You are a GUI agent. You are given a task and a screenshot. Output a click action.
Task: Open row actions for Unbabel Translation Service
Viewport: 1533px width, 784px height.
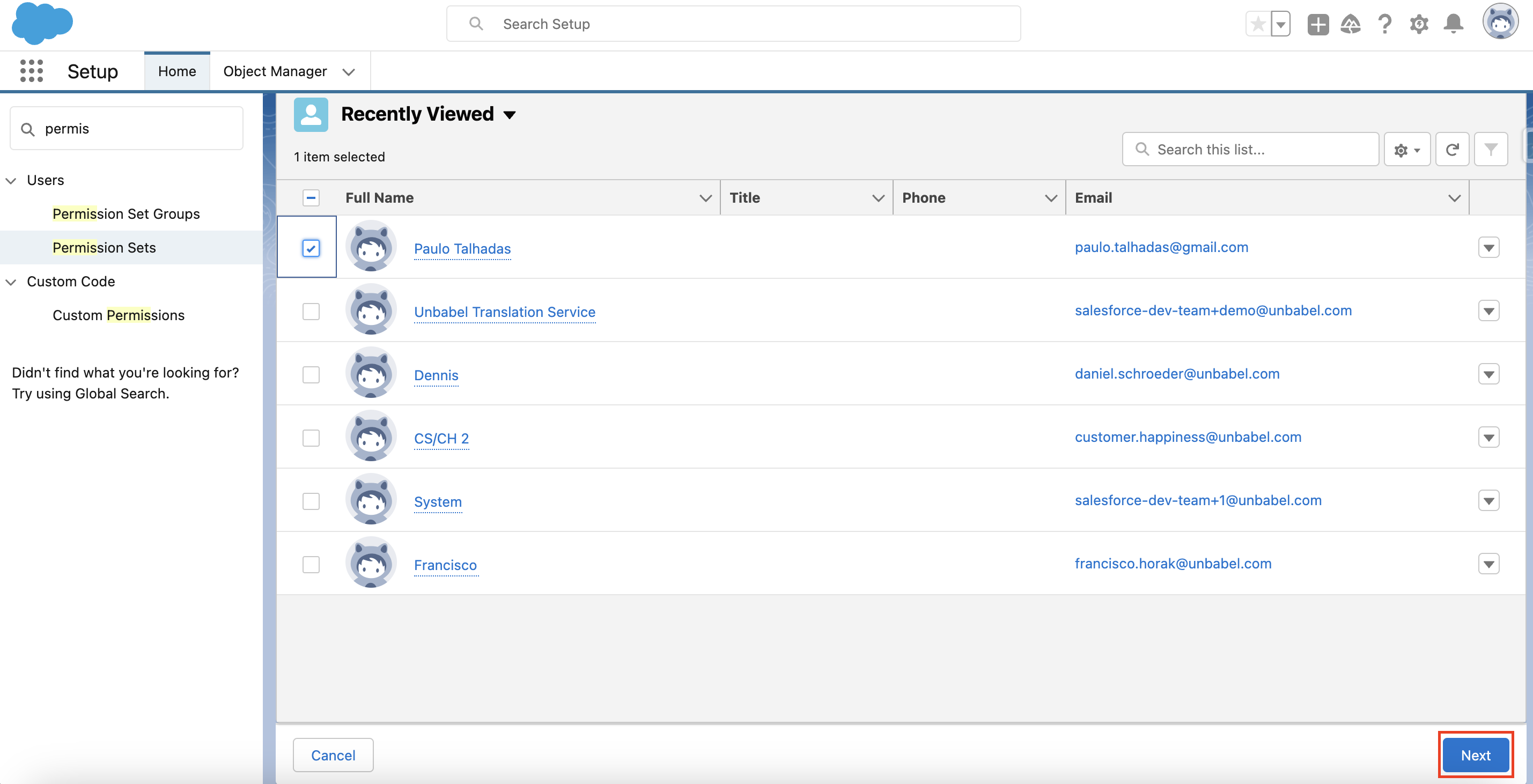1488,310
